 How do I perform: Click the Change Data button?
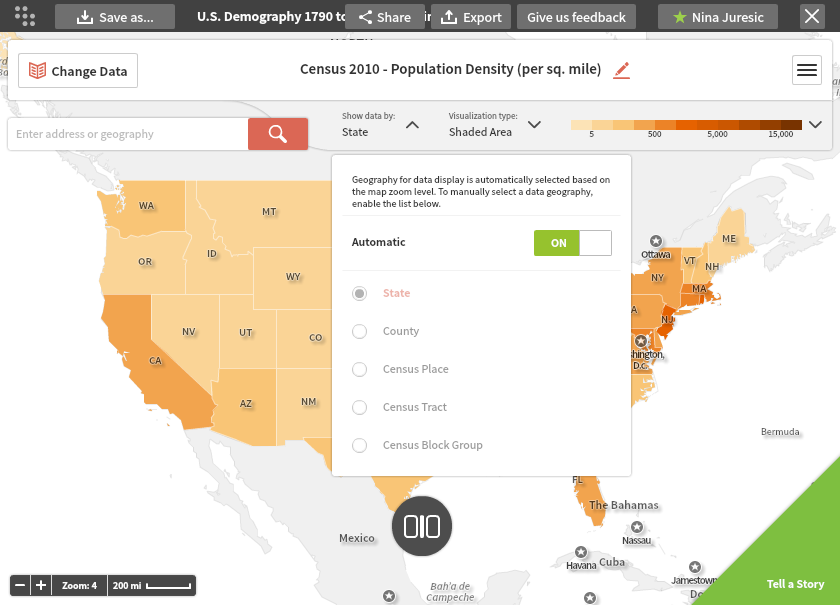78,71
